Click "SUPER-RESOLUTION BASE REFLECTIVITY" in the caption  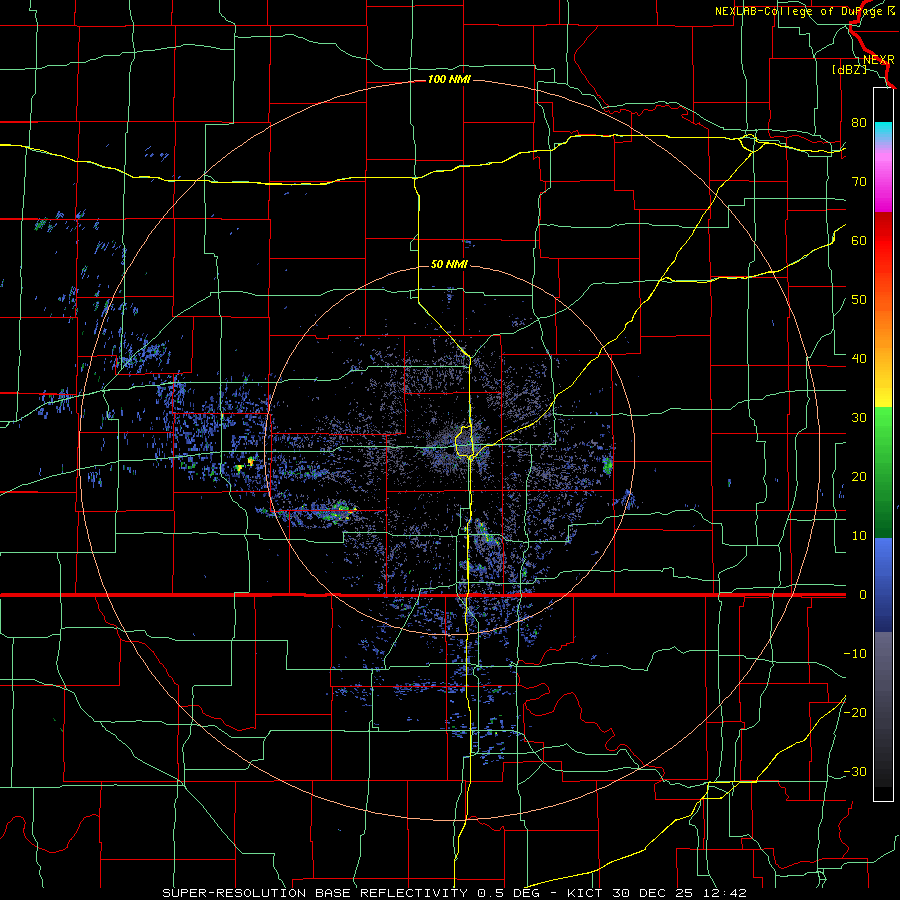click(315, 893)
